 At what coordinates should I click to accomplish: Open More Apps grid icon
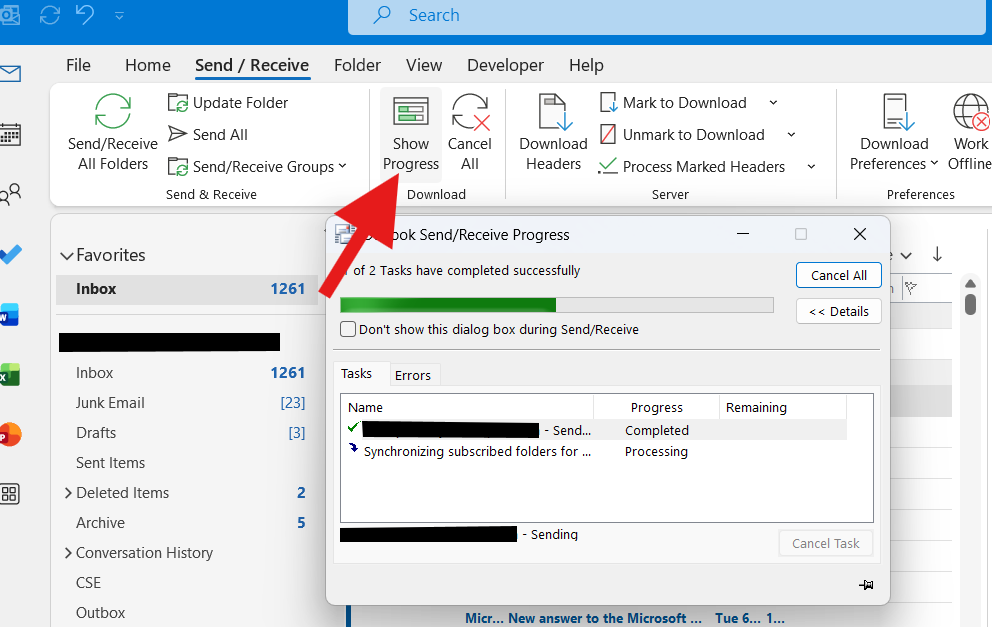[x=9, y=494]
